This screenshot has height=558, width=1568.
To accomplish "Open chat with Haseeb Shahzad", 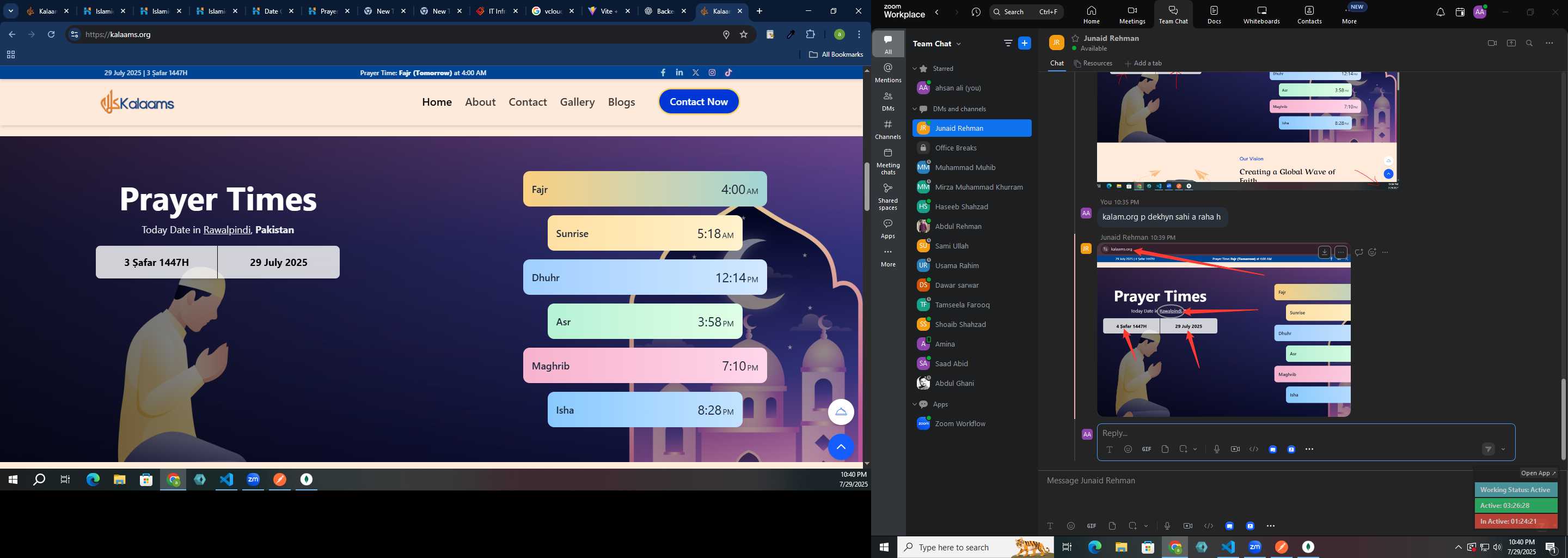I will pos(972,207).
